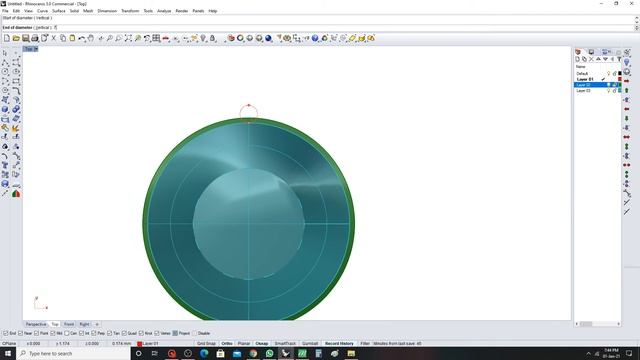Click the four-viewport layout icon
The image size is (640, 360).
coord(156,38)
